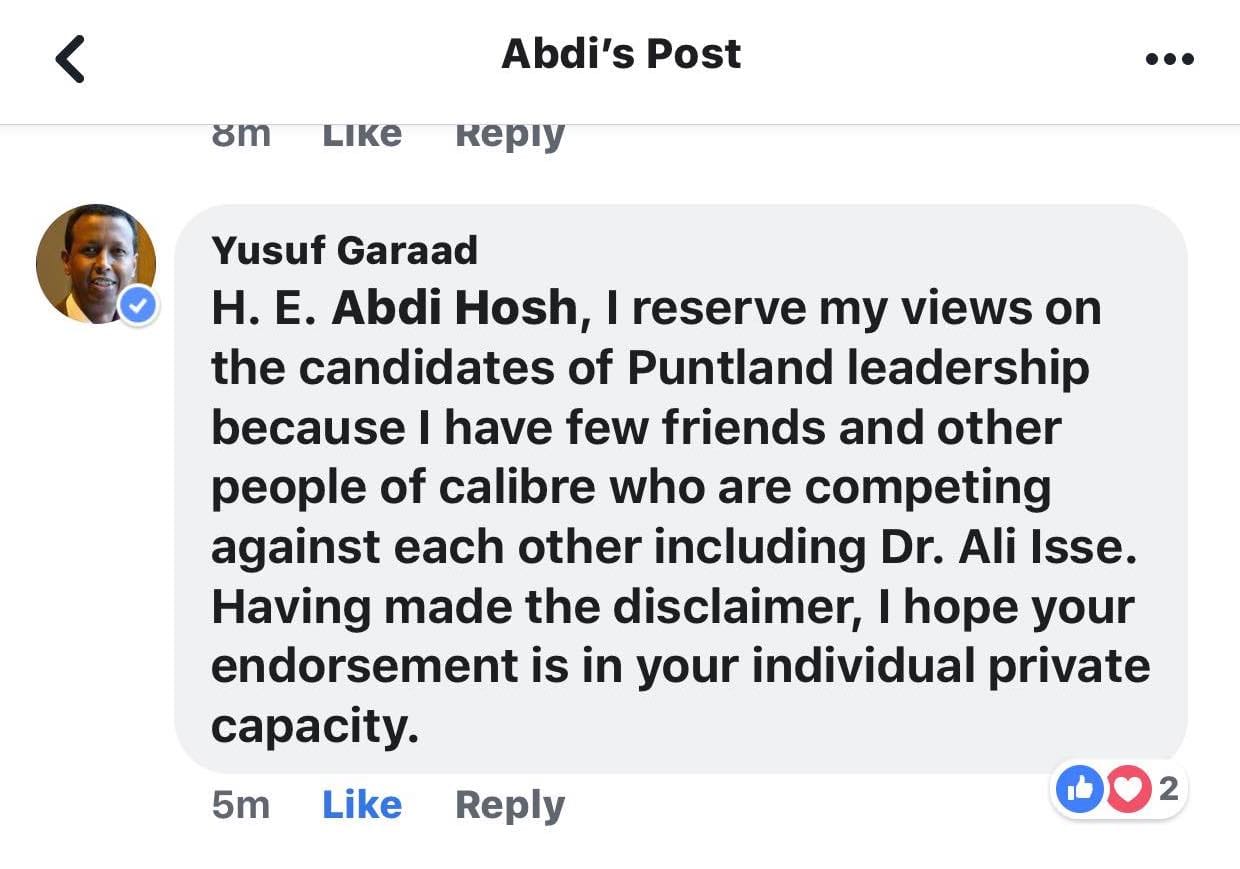Like Yusuf Garaad's comment
Image resolution: width=1240 pixels, height=869 pixels.
(x=362, y=805)
